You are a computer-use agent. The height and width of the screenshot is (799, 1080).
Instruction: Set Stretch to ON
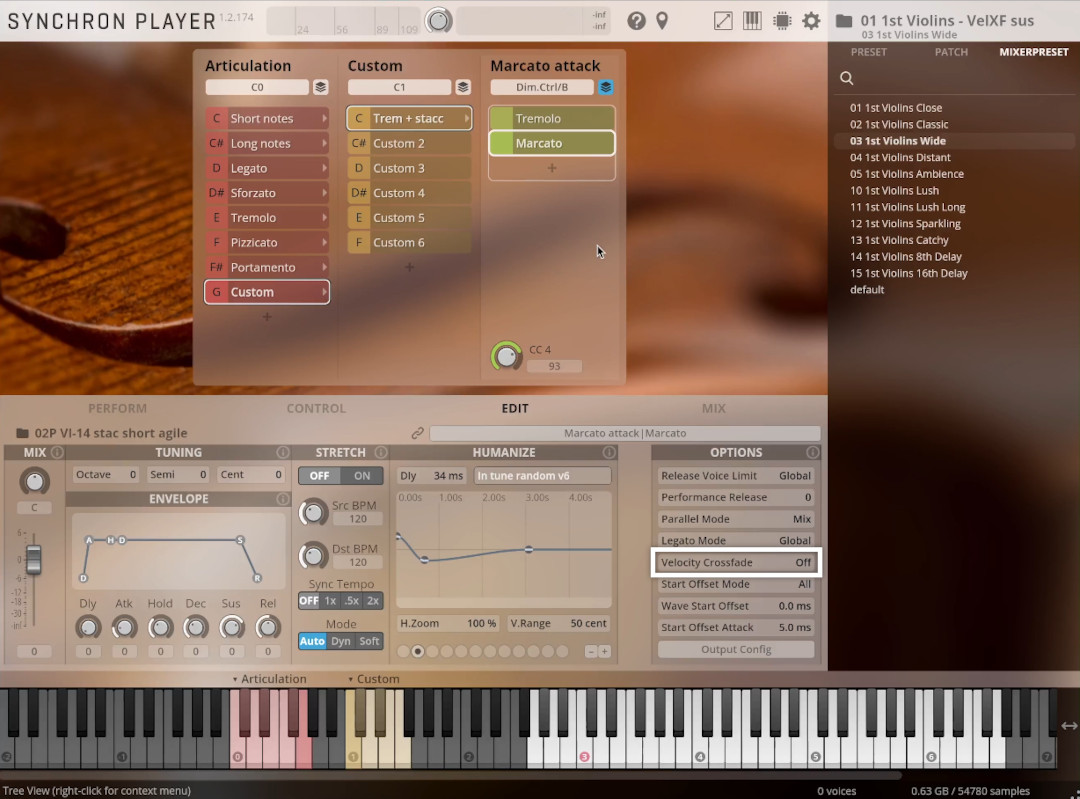(x=362, y=476)
